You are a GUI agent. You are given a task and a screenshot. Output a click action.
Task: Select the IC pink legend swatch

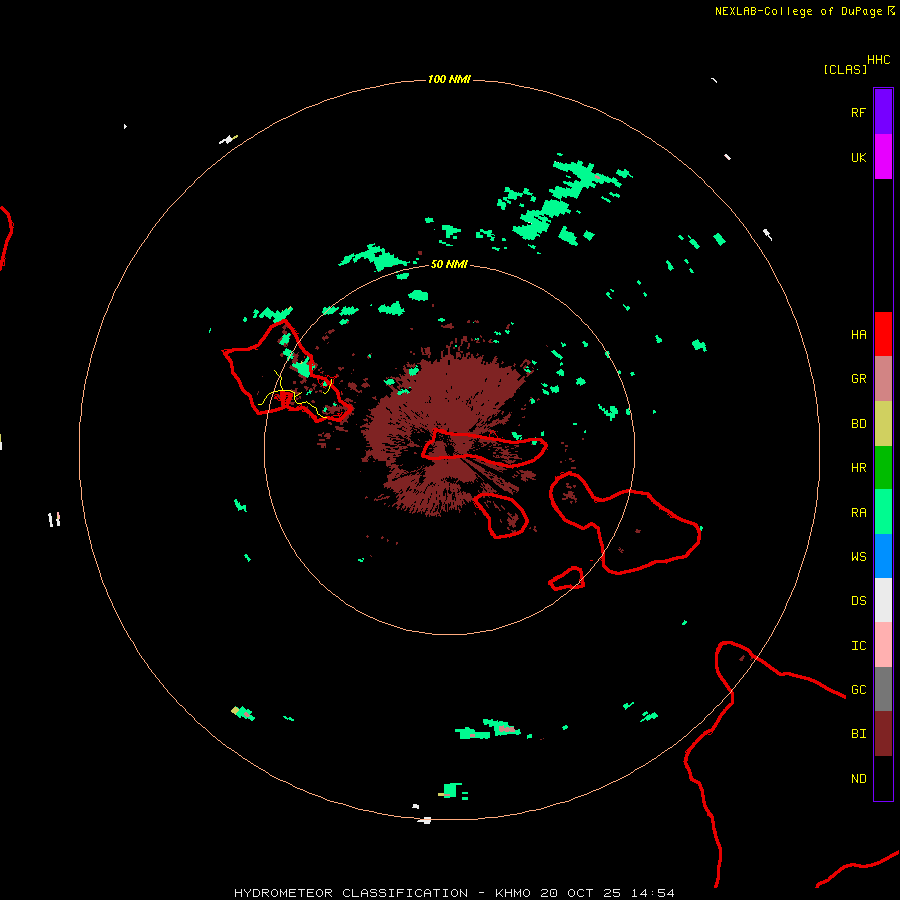pyautogui.click(x=883, y=645)
